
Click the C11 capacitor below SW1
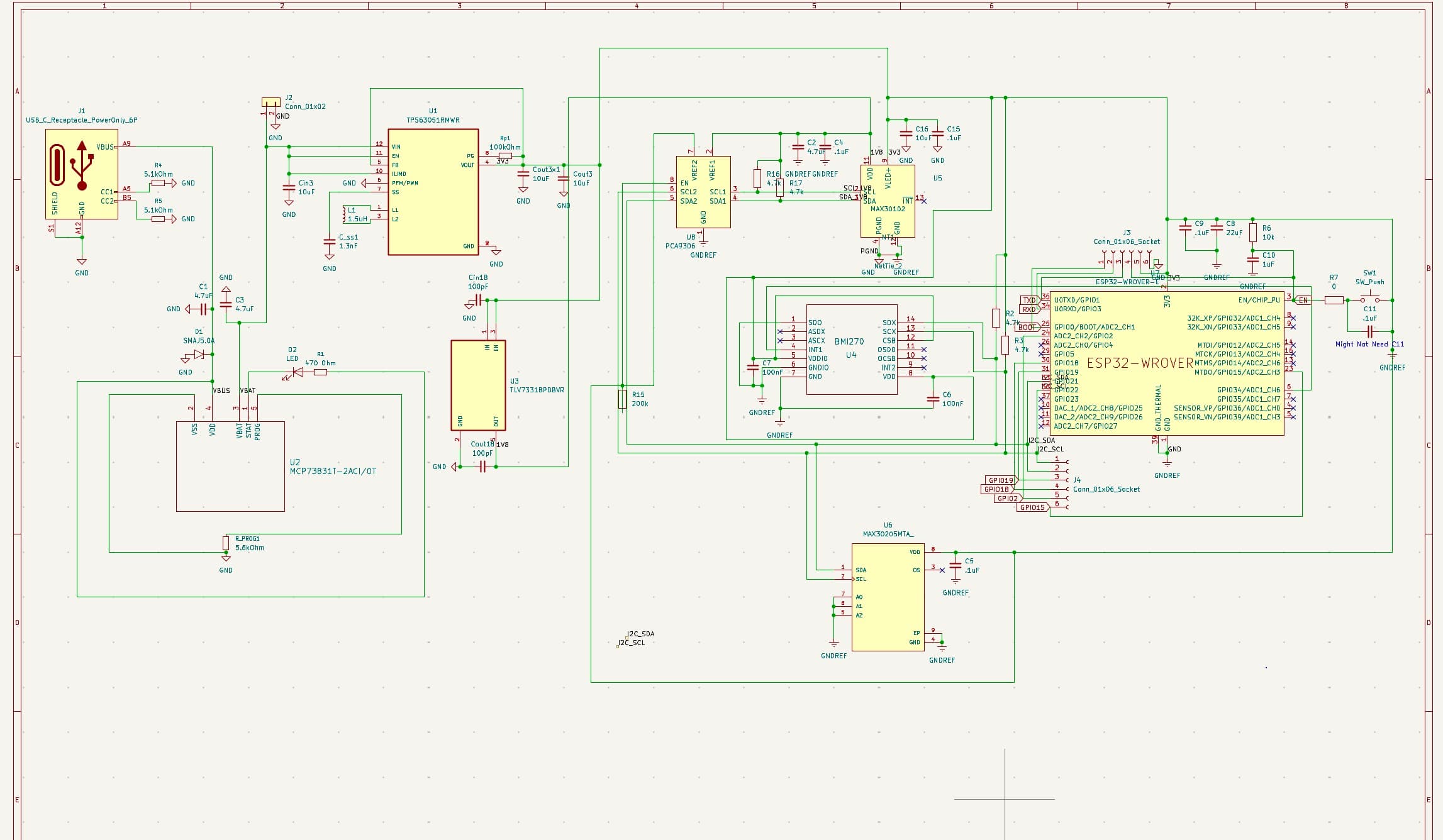click(1369, 331)
